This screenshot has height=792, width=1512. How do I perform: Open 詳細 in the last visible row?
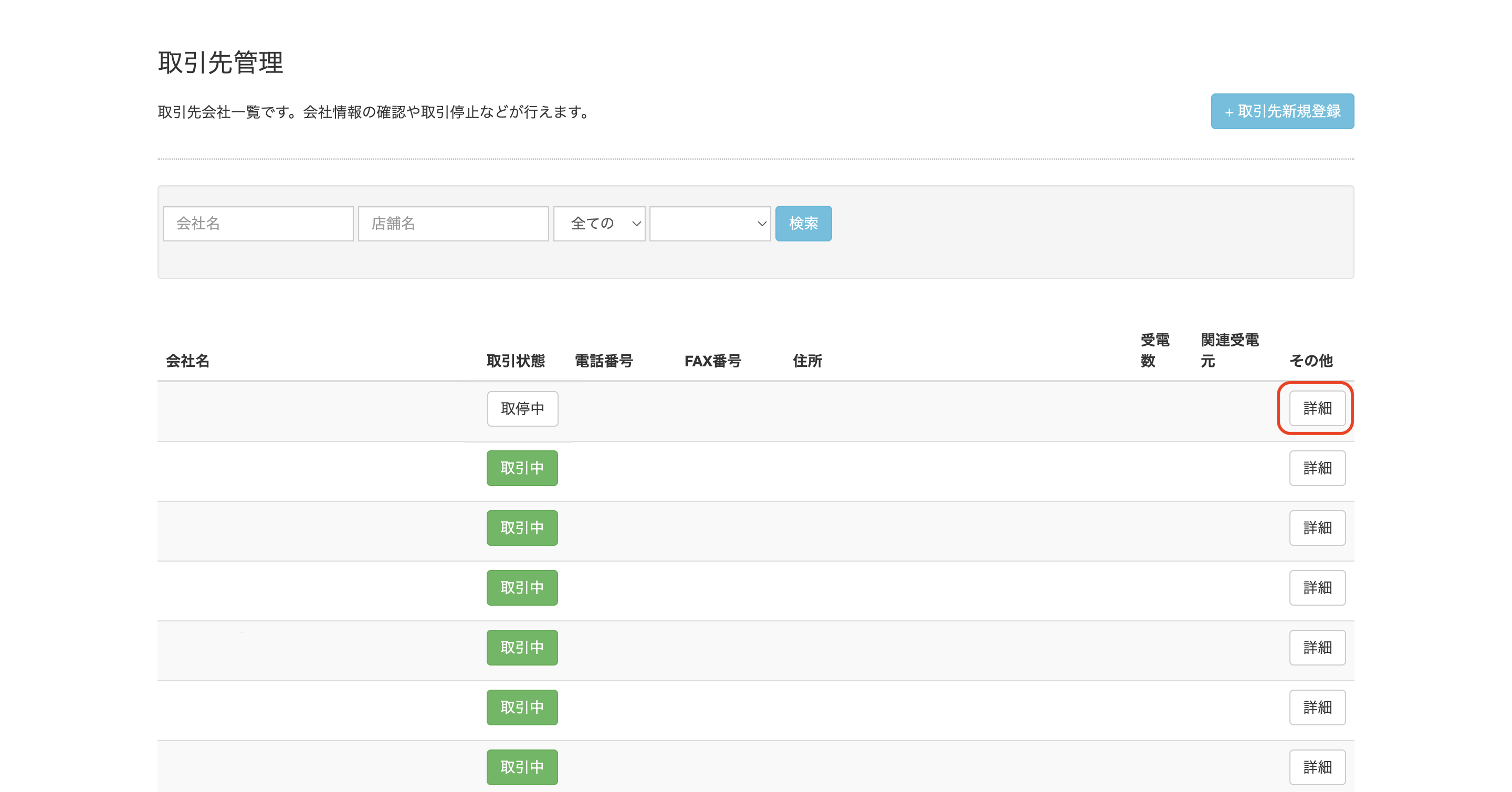1317,767
